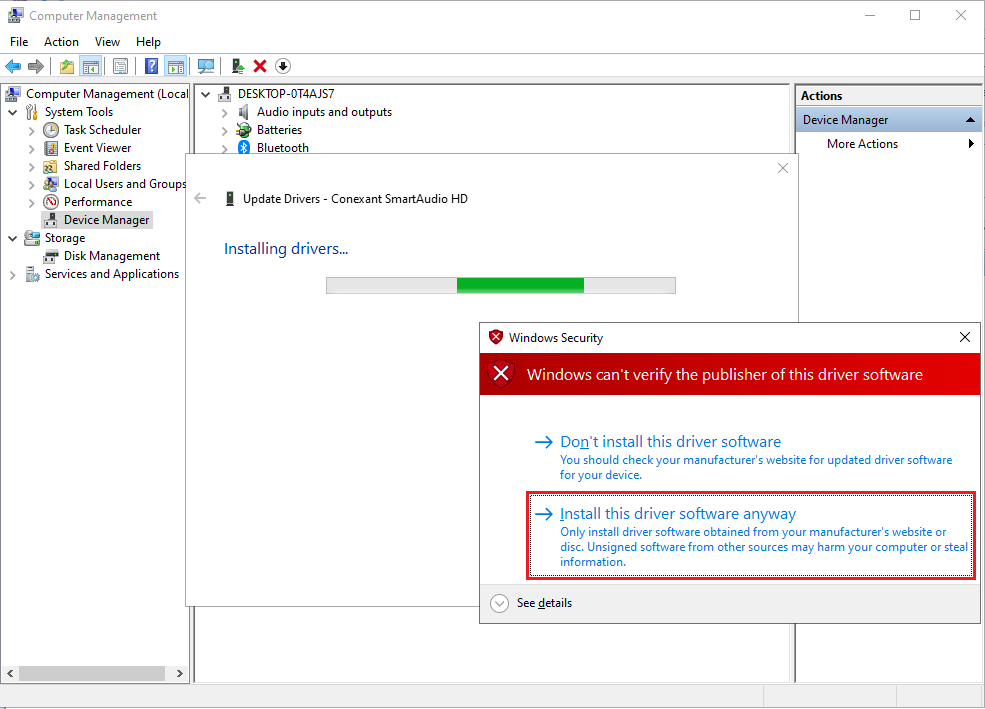This screenshot has width=985, height=709.
Task: Click the Scan for hardware changes icon
Action: click(x=206, y=66)
